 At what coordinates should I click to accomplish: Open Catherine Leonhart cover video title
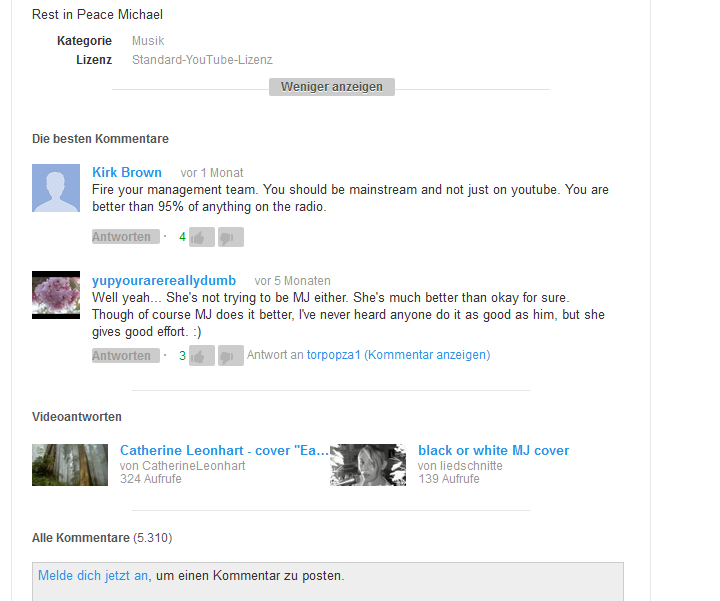click(225, 450)
